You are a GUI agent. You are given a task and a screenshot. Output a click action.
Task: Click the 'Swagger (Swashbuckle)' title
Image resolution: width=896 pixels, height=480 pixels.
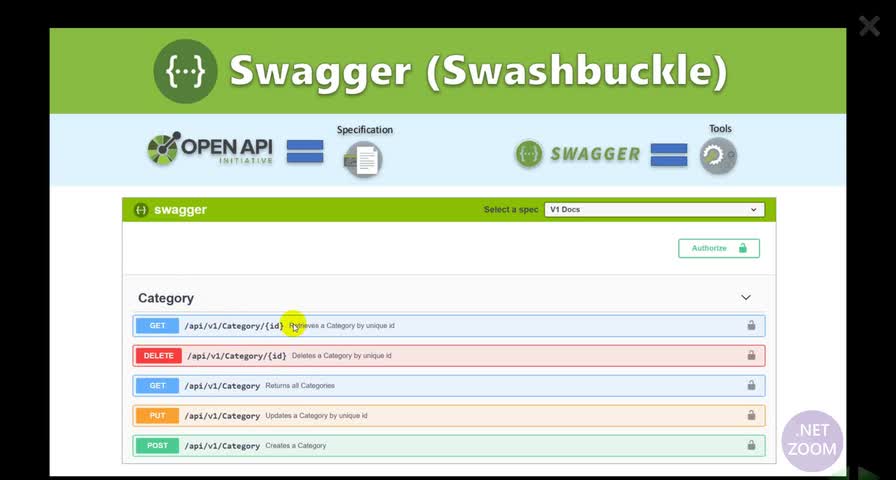(478, 71)
